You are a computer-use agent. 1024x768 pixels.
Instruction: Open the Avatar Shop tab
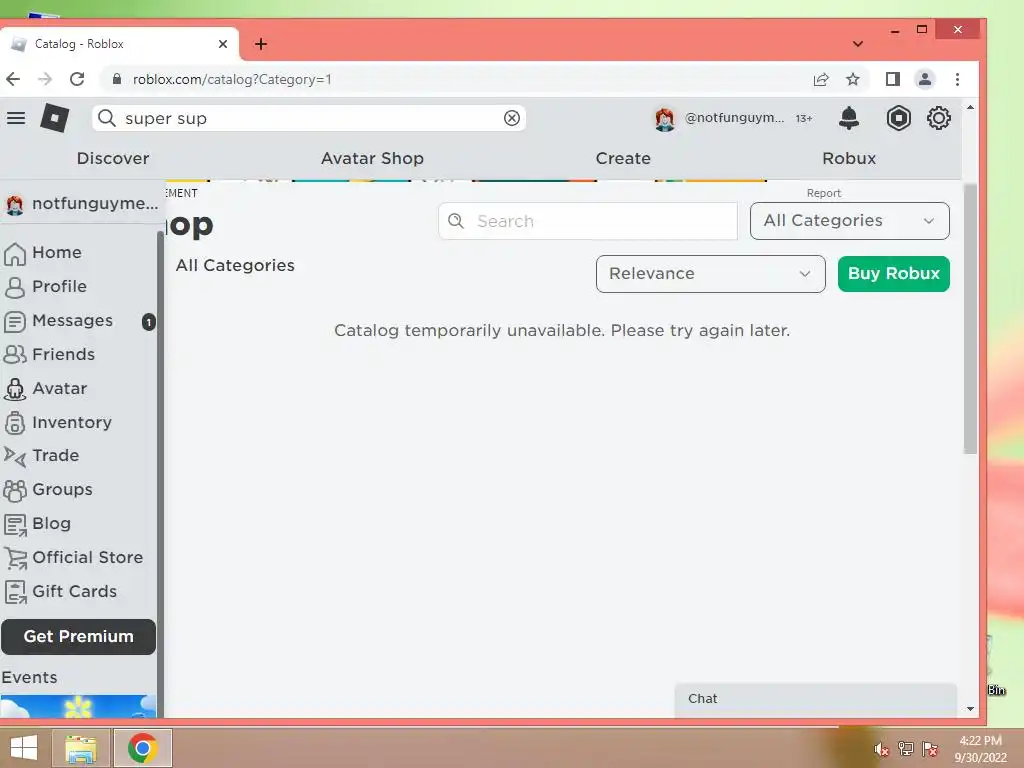pos(372,159)
